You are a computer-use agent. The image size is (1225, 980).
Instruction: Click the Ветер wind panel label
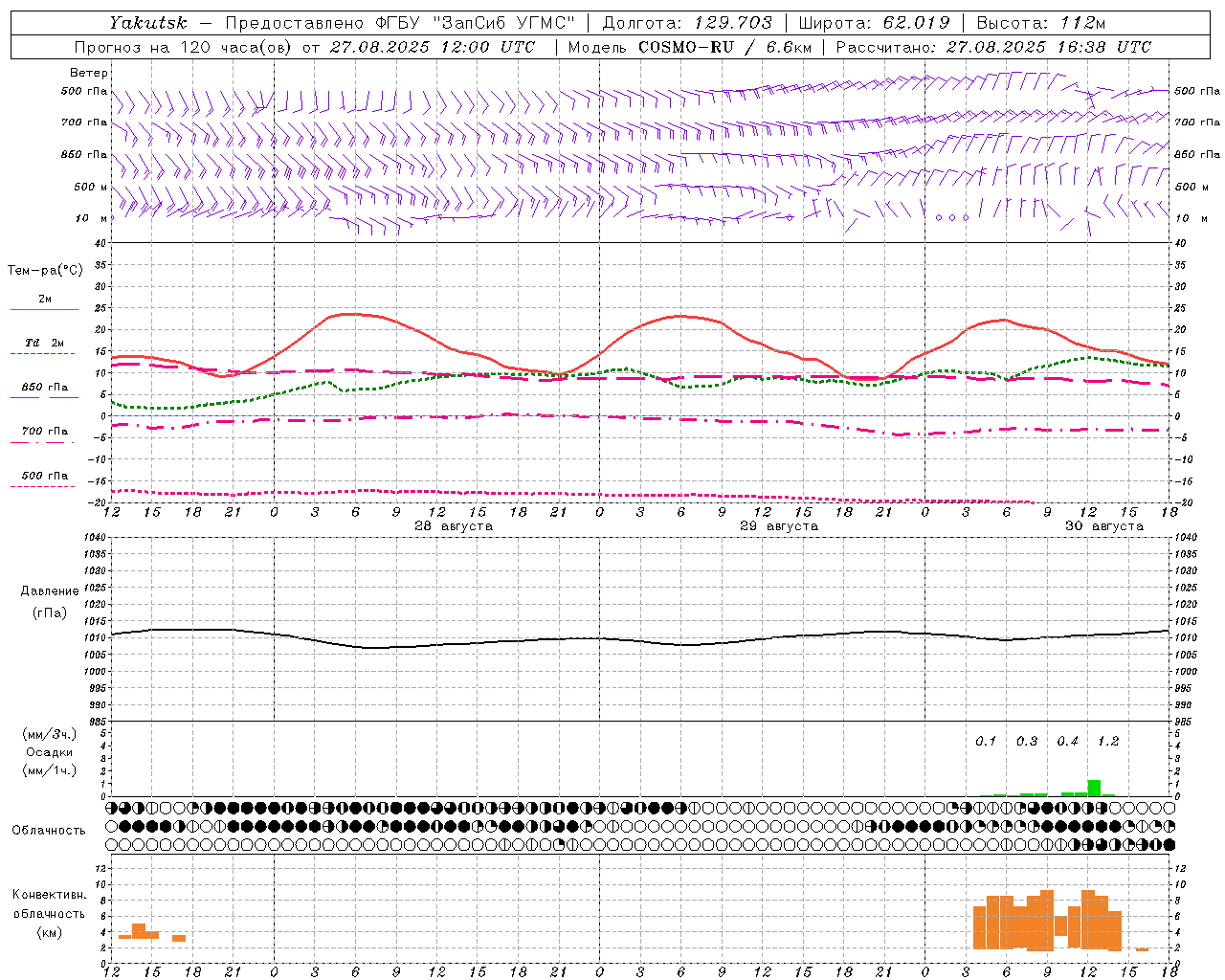89,73
